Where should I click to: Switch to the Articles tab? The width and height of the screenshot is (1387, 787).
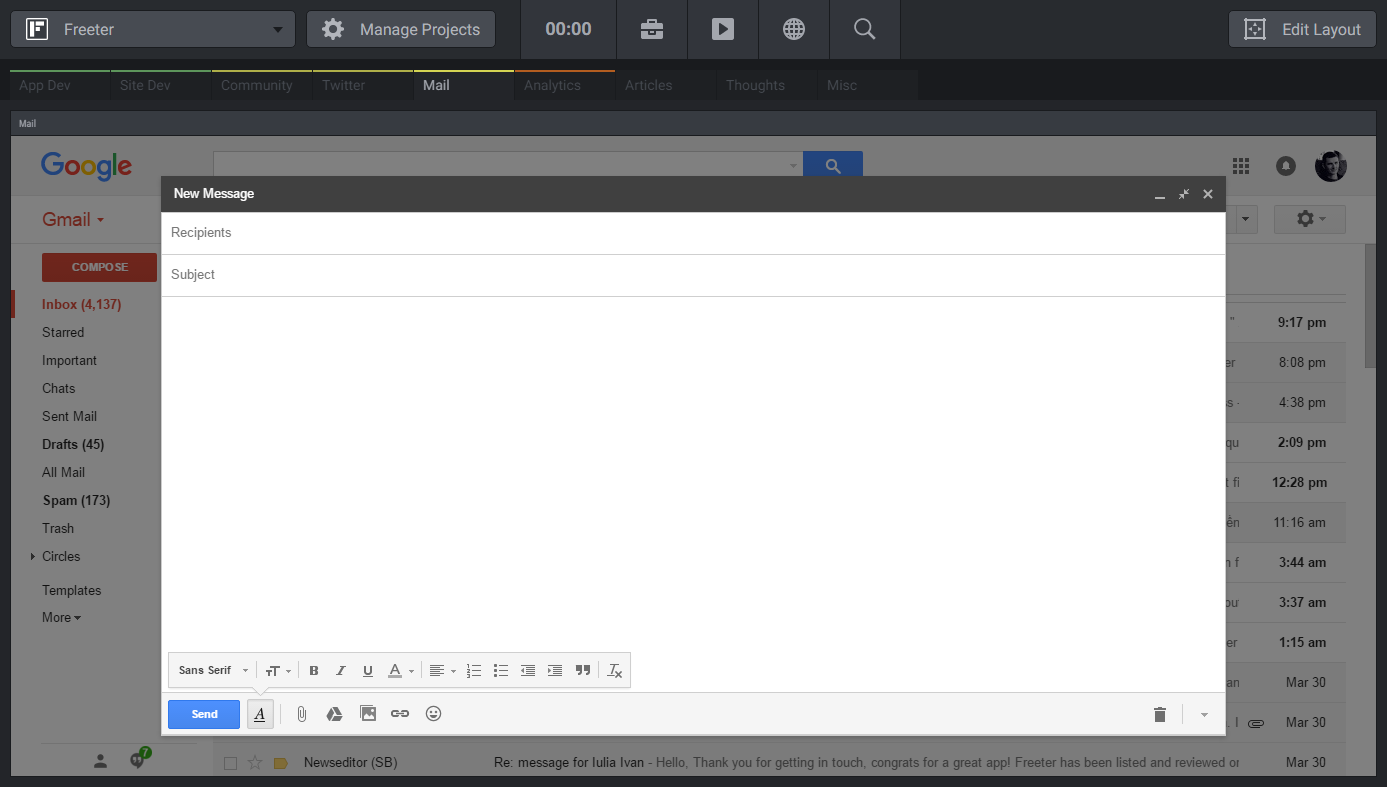click(666, 85)
